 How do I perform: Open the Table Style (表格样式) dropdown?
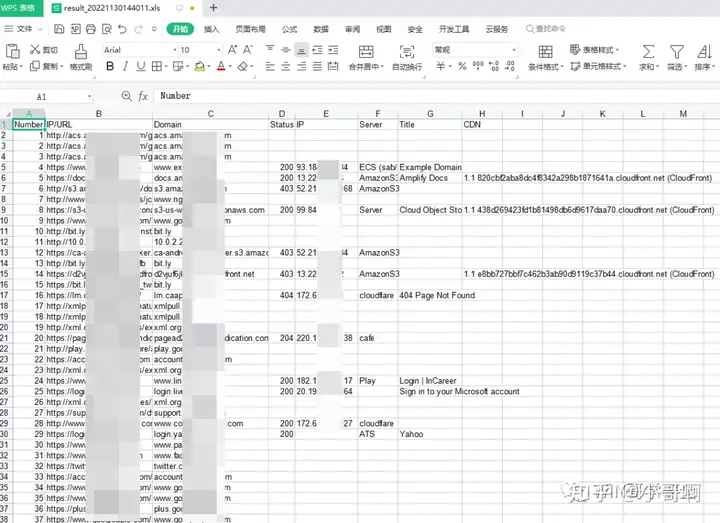[595, 50]
